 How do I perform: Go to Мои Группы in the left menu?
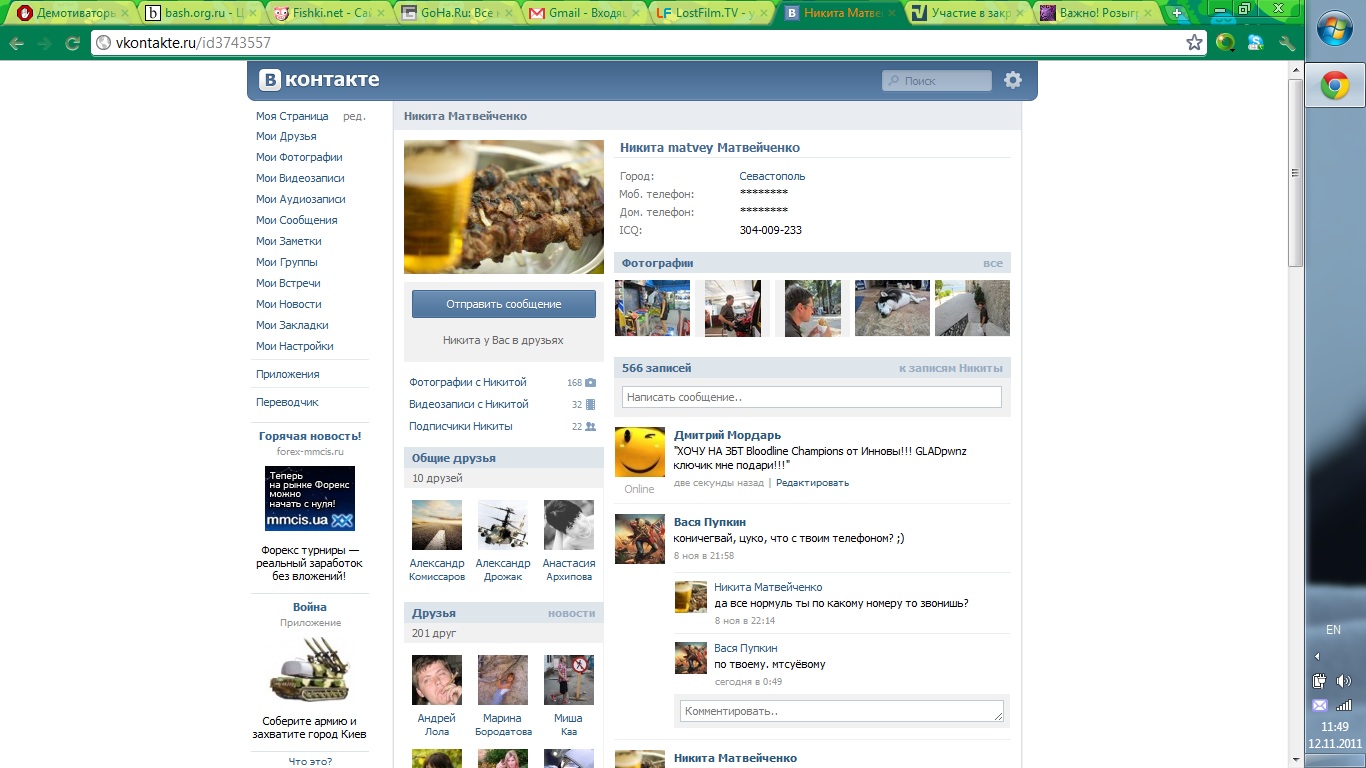[287, 262]
